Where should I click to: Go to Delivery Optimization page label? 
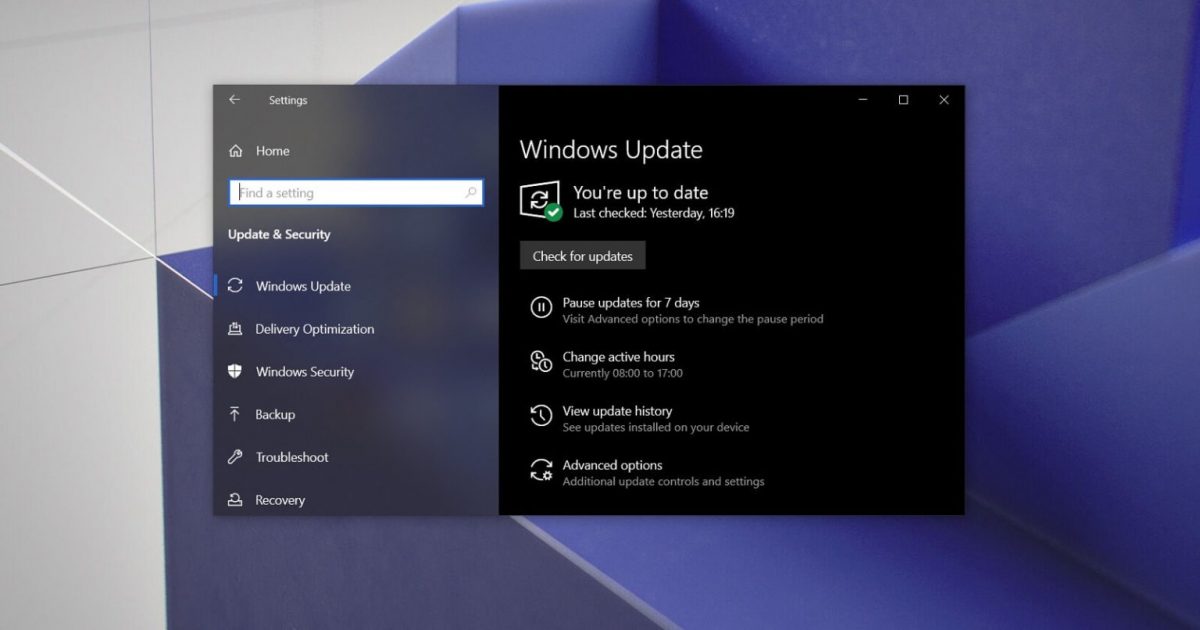(315, 329)
